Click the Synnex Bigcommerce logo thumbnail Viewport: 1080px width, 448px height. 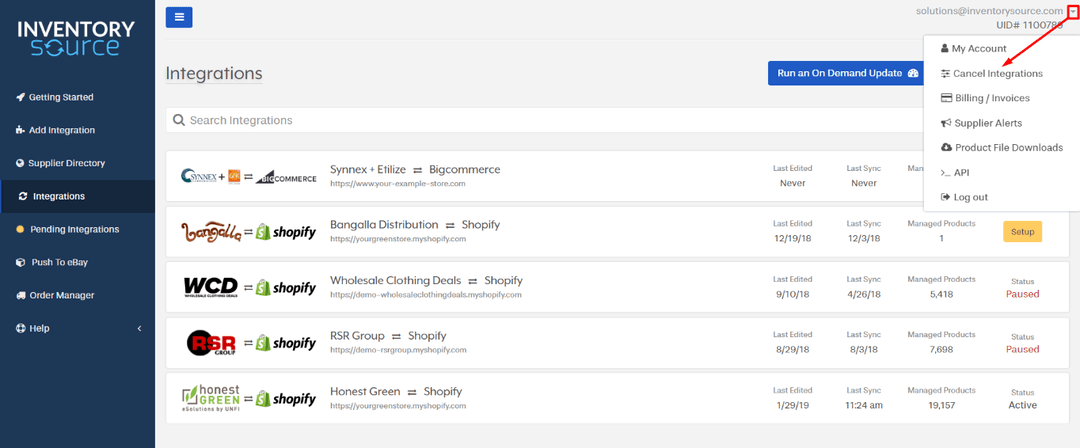pyautogui.click(x=249, y=176)
